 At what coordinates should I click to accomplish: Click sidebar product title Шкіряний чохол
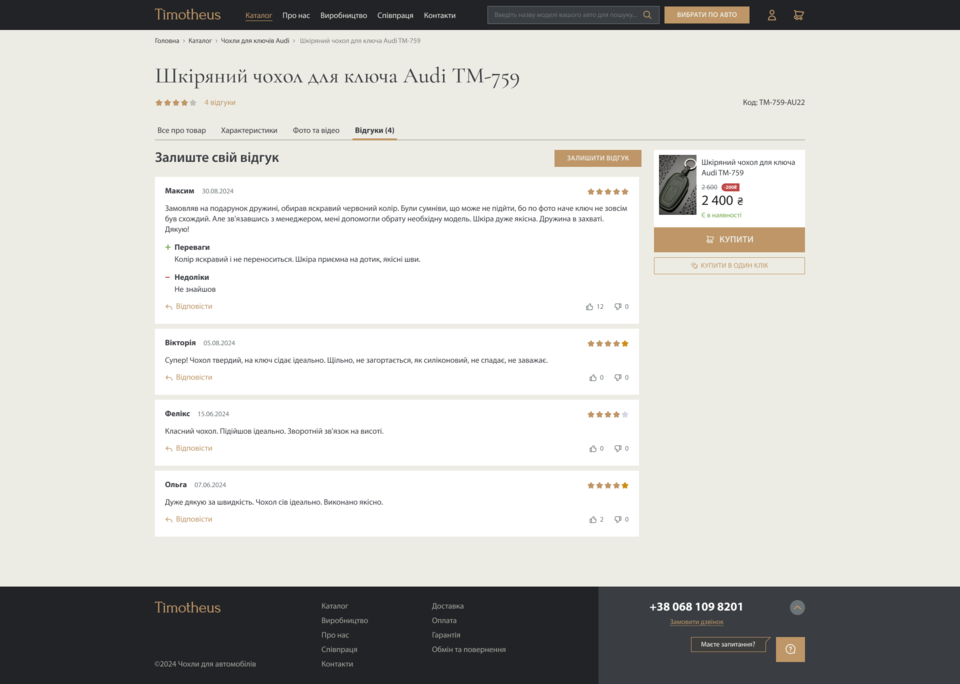(x=748, y=168)
